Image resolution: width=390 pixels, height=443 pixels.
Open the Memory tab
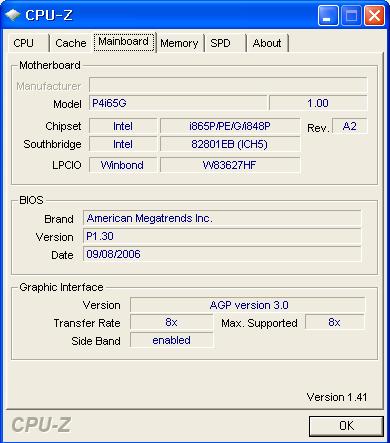(180, 43)
